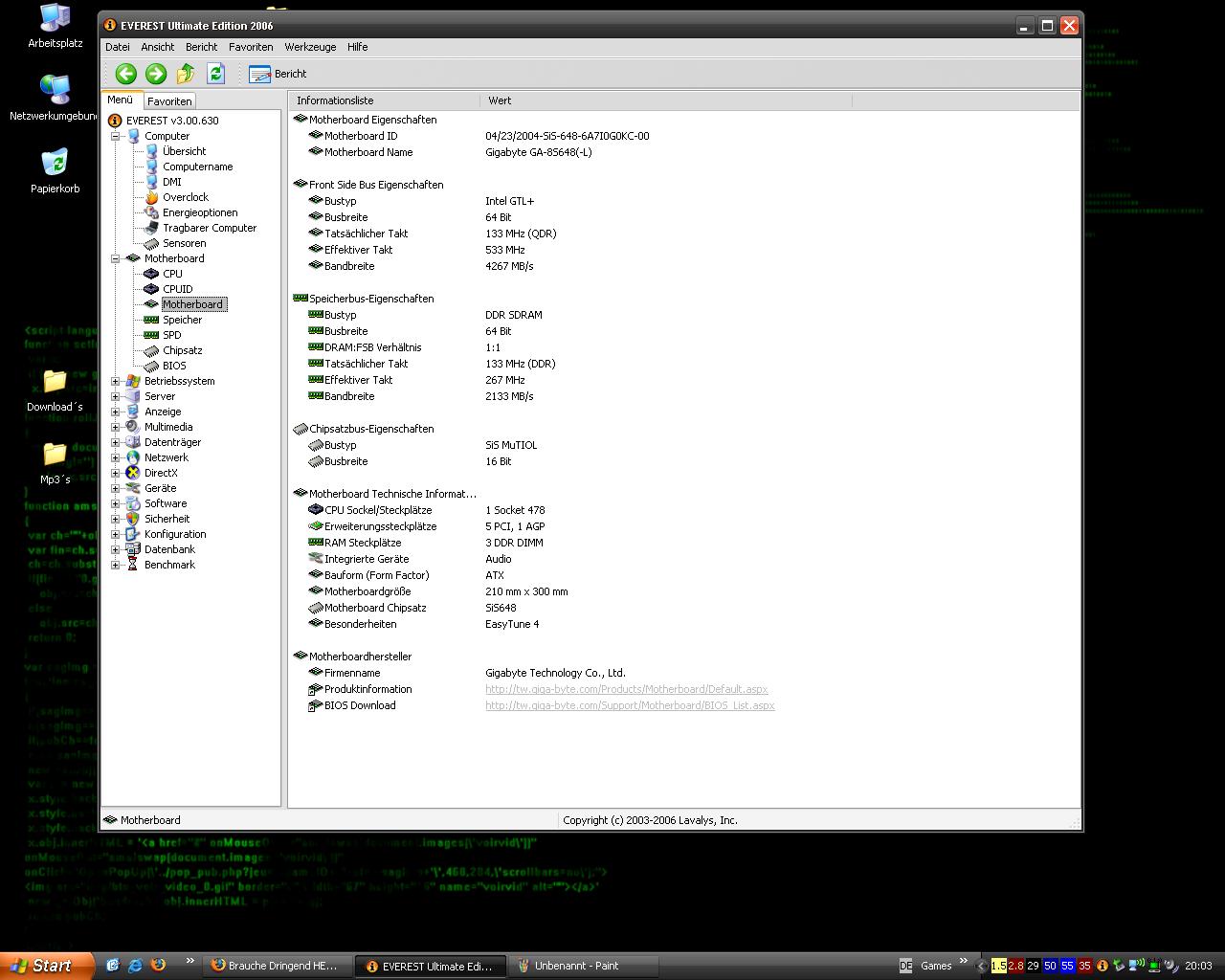Viewport: 1225px width, 980px height.
Task: Open the Favoriten menu in menu bar
Action: (x=251, y=47)
